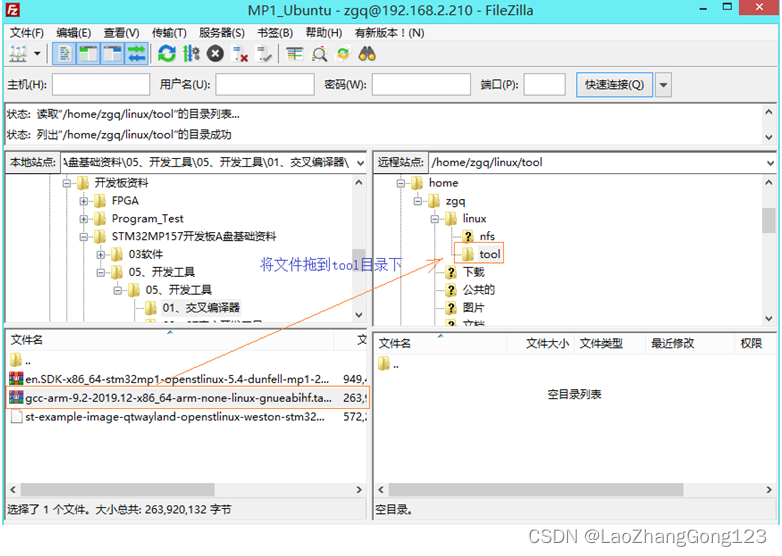Sort remote list by 权限 column
This screenshot has height=556, width=782.
coord(751,344)
